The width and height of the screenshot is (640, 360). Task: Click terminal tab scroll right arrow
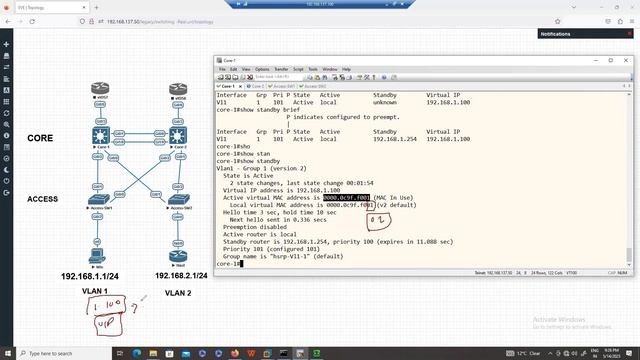coord(629,86)
